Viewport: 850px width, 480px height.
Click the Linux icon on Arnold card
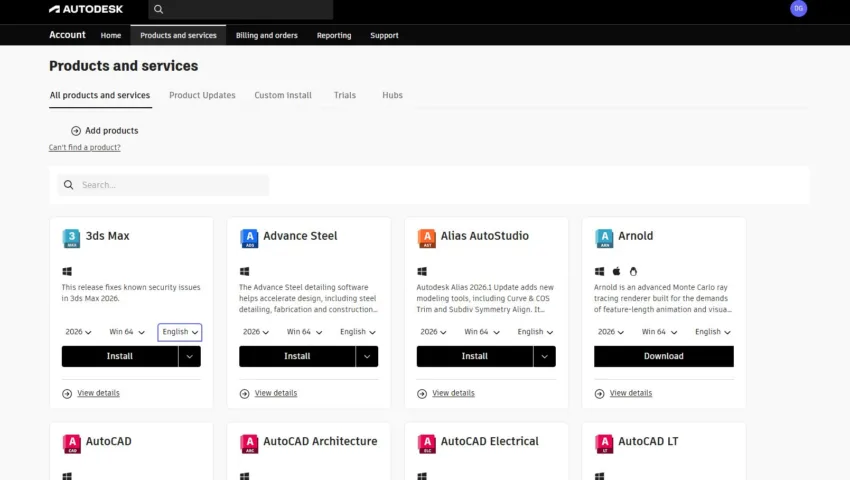(x=633, y=271)
